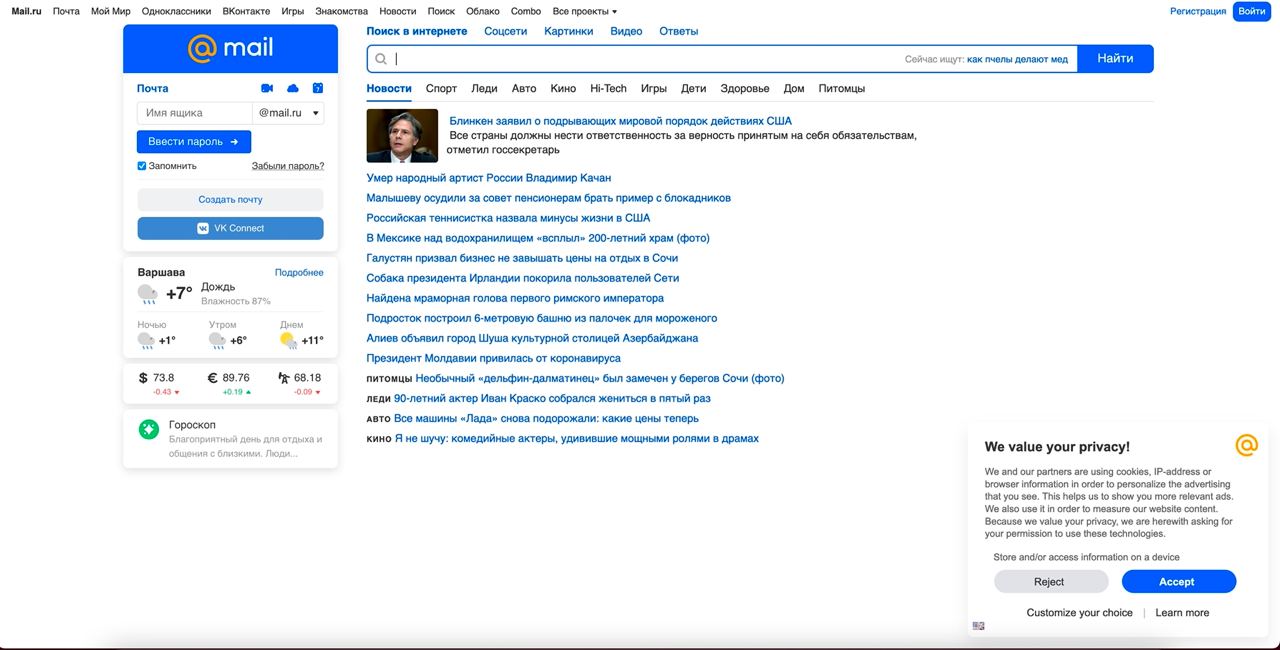Click the dollar exchange rate symbol
This screenshot has width=1280, height=650.
coord(143,378)
